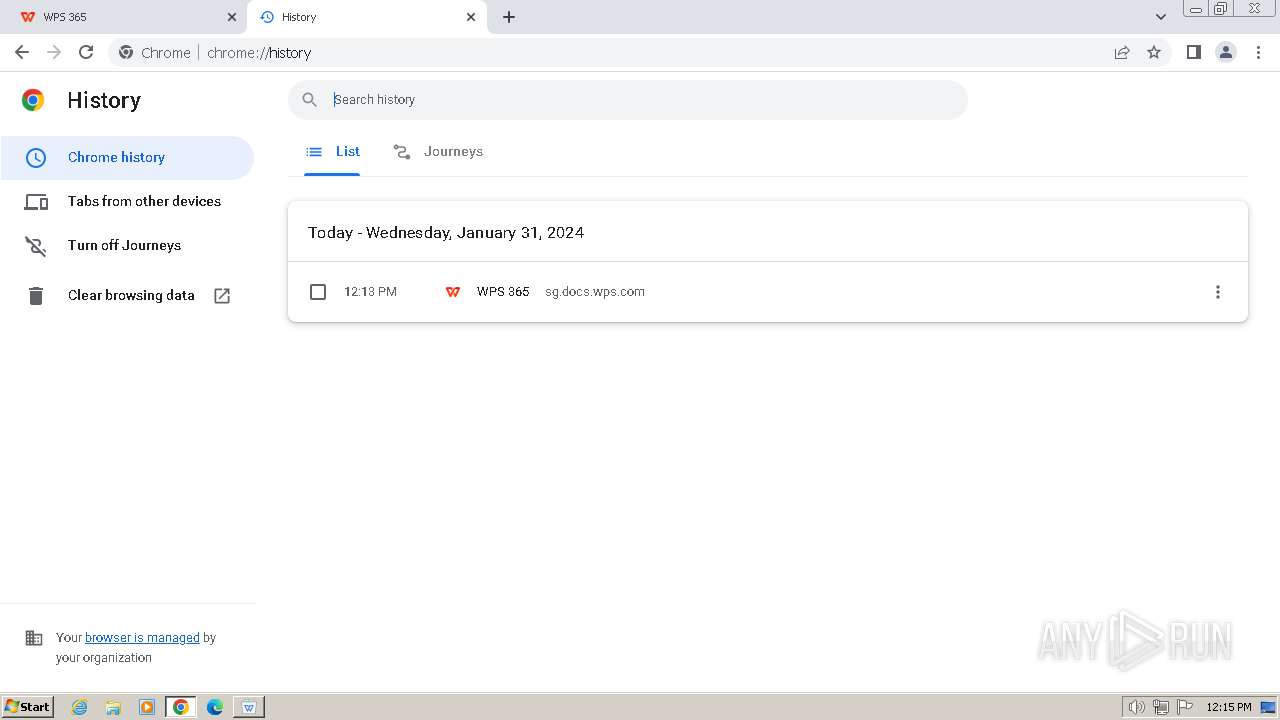
Task: Click the WPS favicon in the history entry
Action: (x=453, y=292)
